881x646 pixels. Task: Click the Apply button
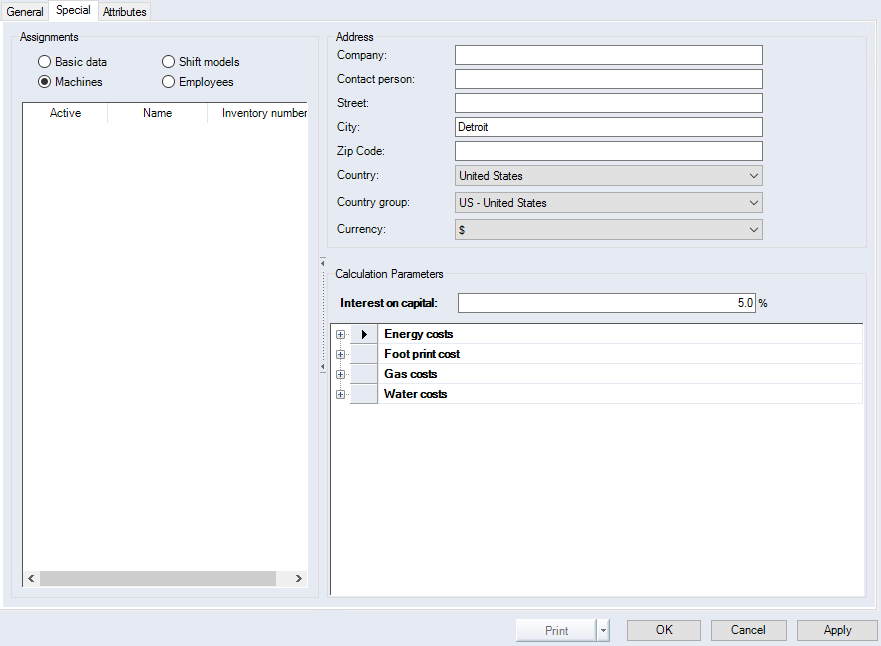click(837, 630)
